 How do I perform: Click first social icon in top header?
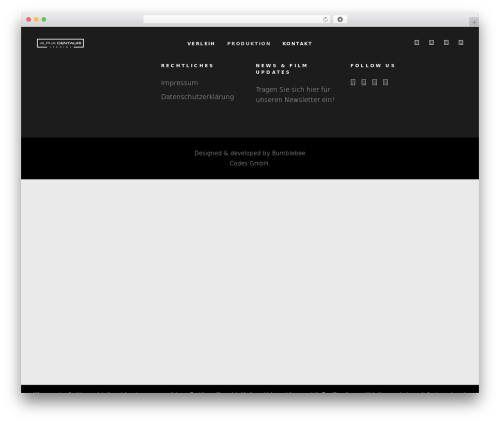(x=417, y=42)
